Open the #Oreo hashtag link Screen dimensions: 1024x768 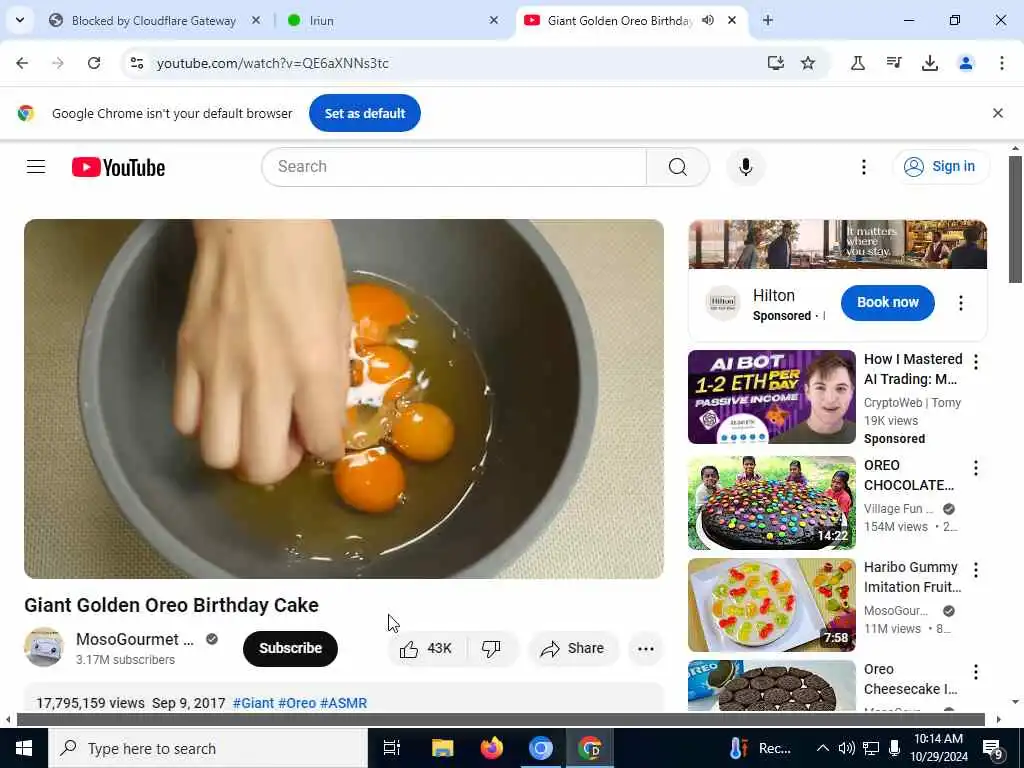coord(297,703)
